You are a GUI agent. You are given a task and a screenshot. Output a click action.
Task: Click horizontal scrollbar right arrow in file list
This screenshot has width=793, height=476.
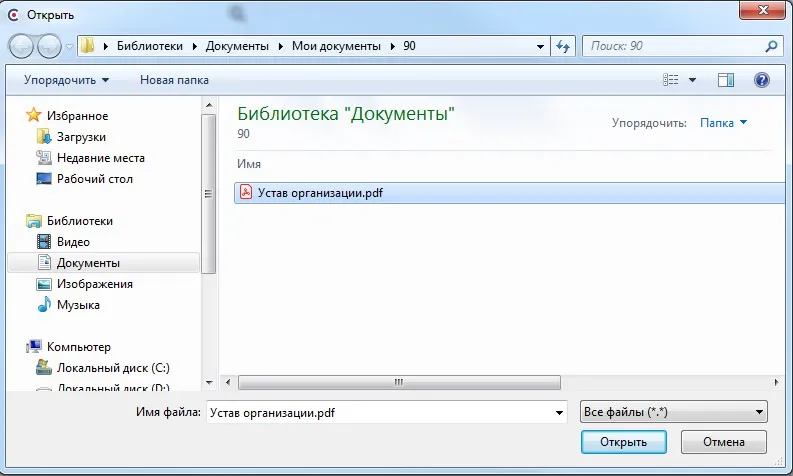pyautogui.click(x=776, y=382)
